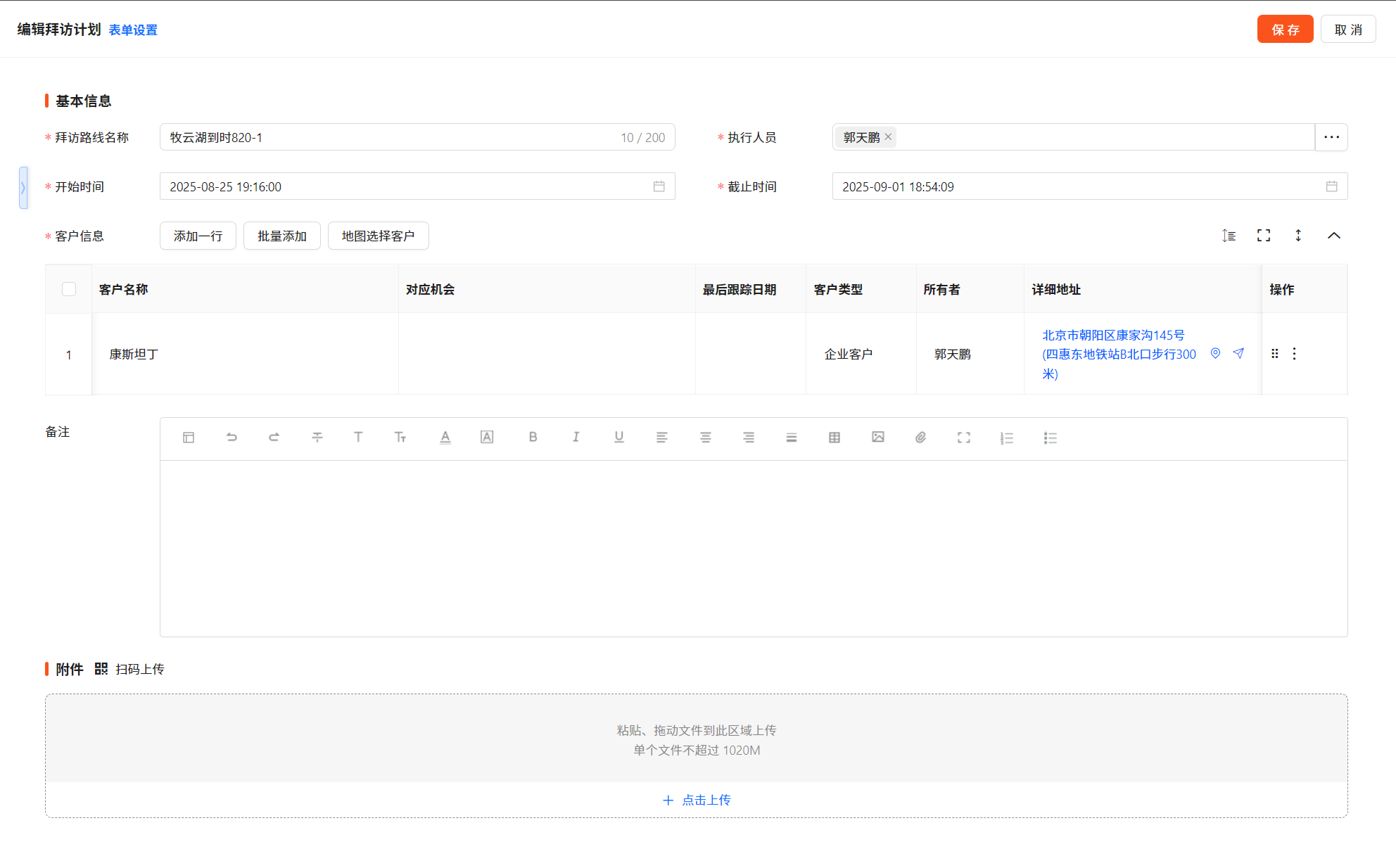
Task: Open heading text style tool
Action: click(x=358, y=438)
